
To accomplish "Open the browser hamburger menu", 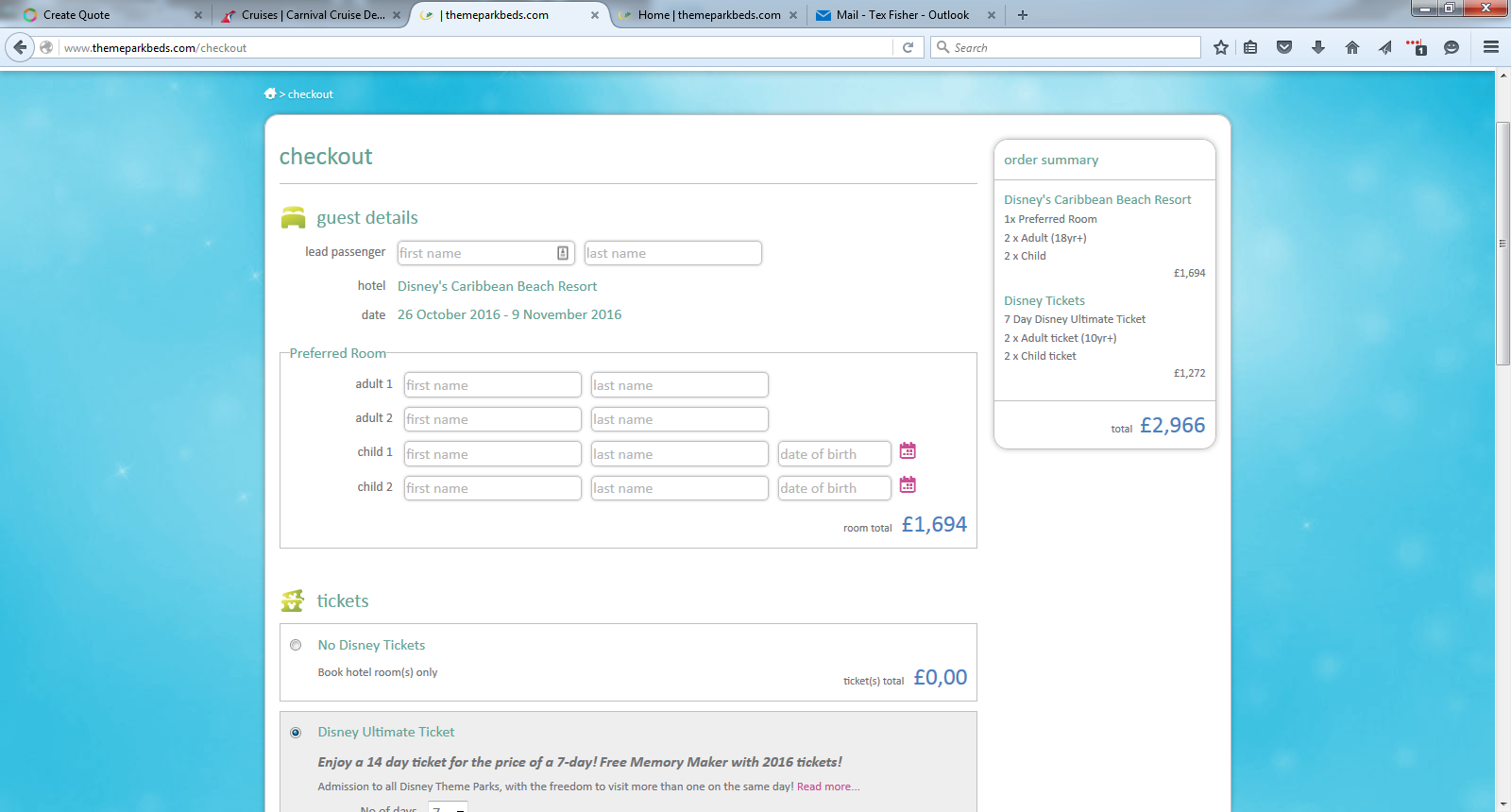I will pos(1491,47).
